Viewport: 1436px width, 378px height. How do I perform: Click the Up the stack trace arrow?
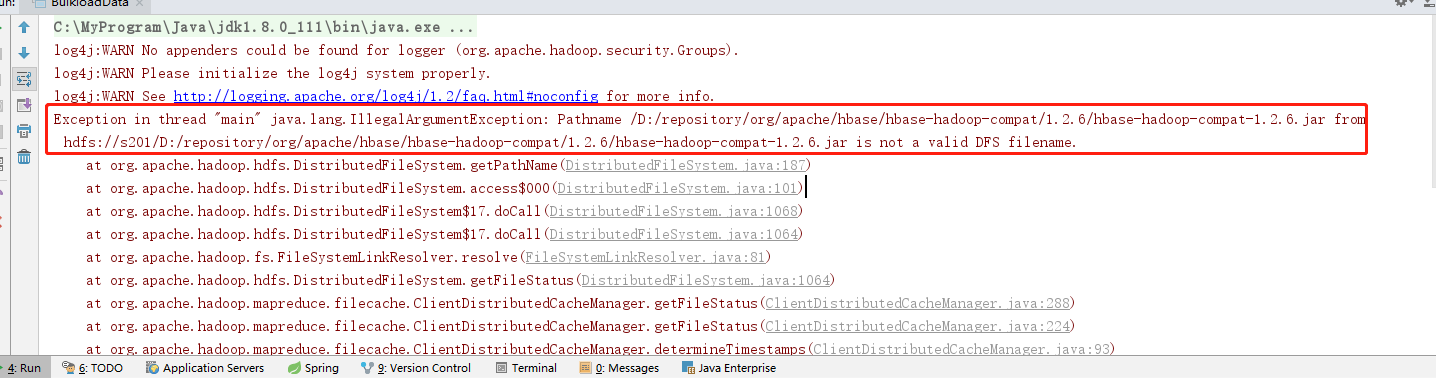[24, 28]
